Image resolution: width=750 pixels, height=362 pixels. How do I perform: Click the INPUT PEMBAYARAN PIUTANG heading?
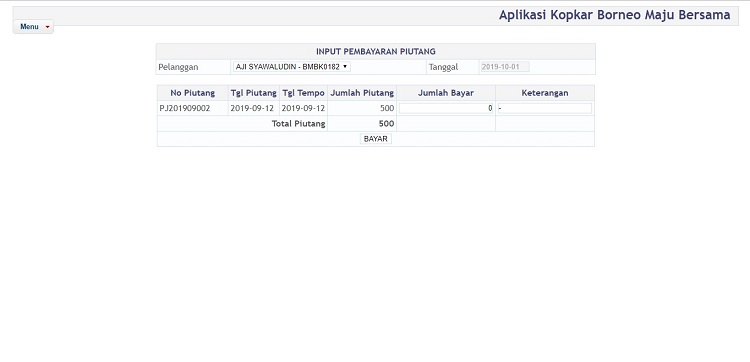click(375, 52)
